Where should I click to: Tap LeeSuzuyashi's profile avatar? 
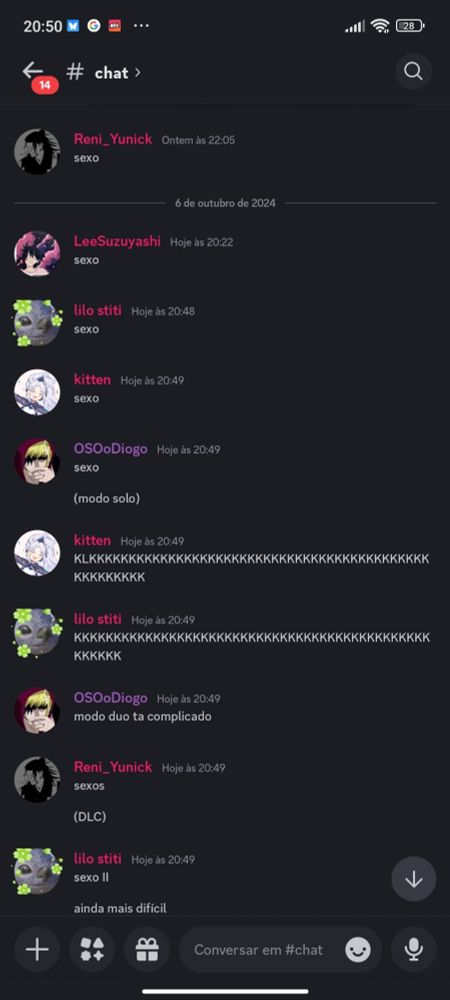tap(37, 253)
